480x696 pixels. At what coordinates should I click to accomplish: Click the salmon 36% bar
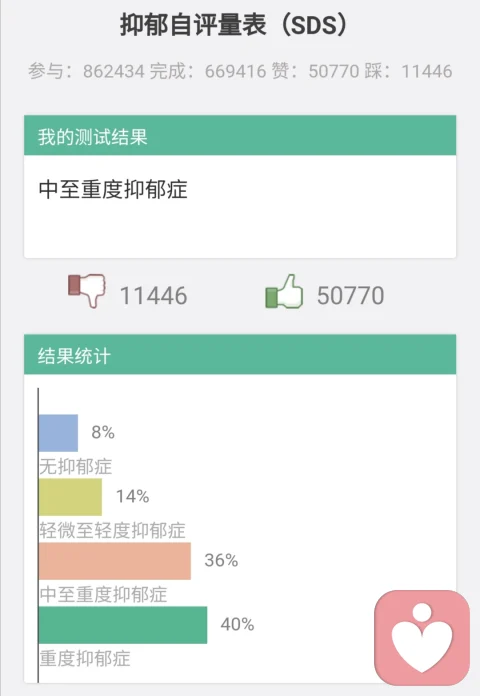[x=115, y=561]
